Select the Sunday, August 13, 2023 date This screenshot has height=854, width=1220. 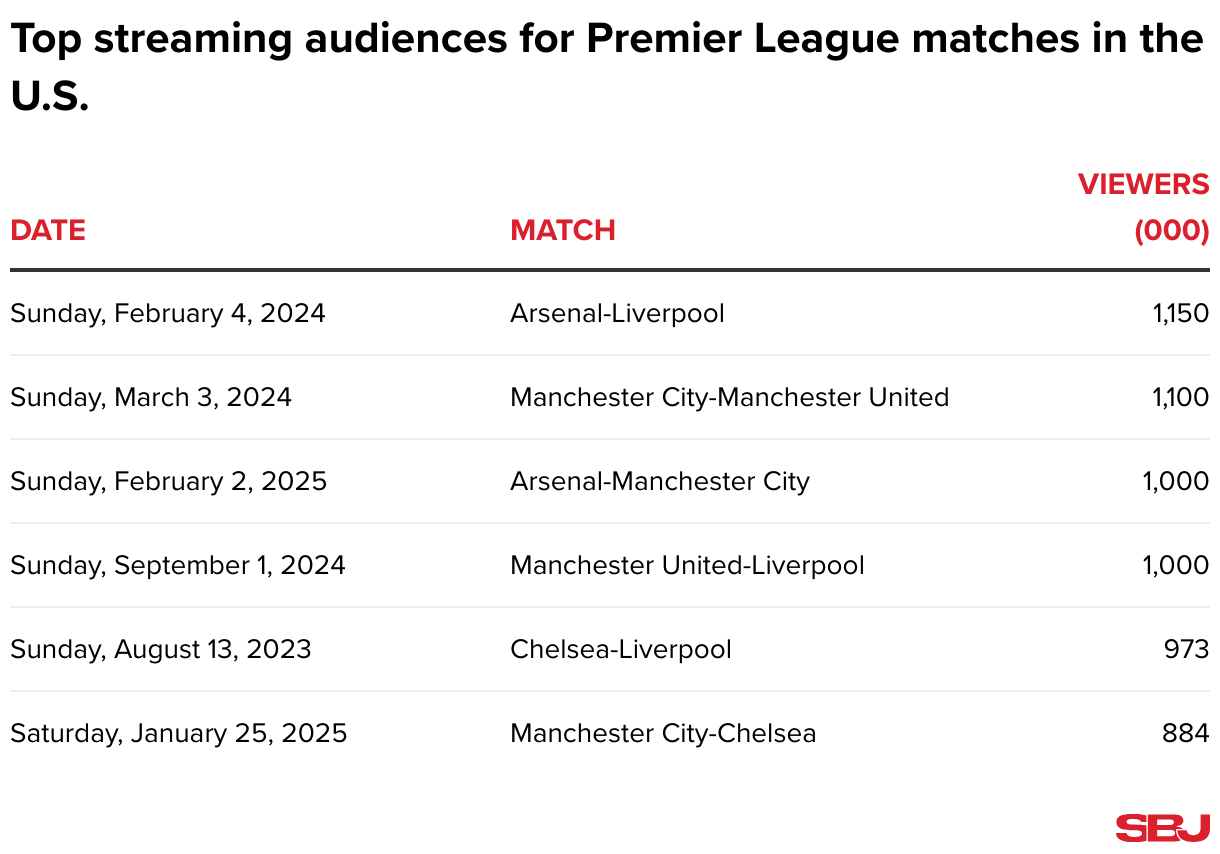161,649
